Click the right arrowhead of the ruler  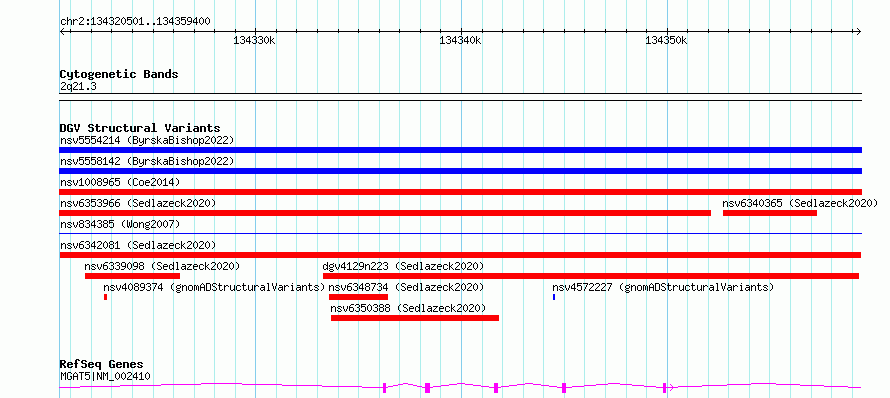click(x=859, y=31)
